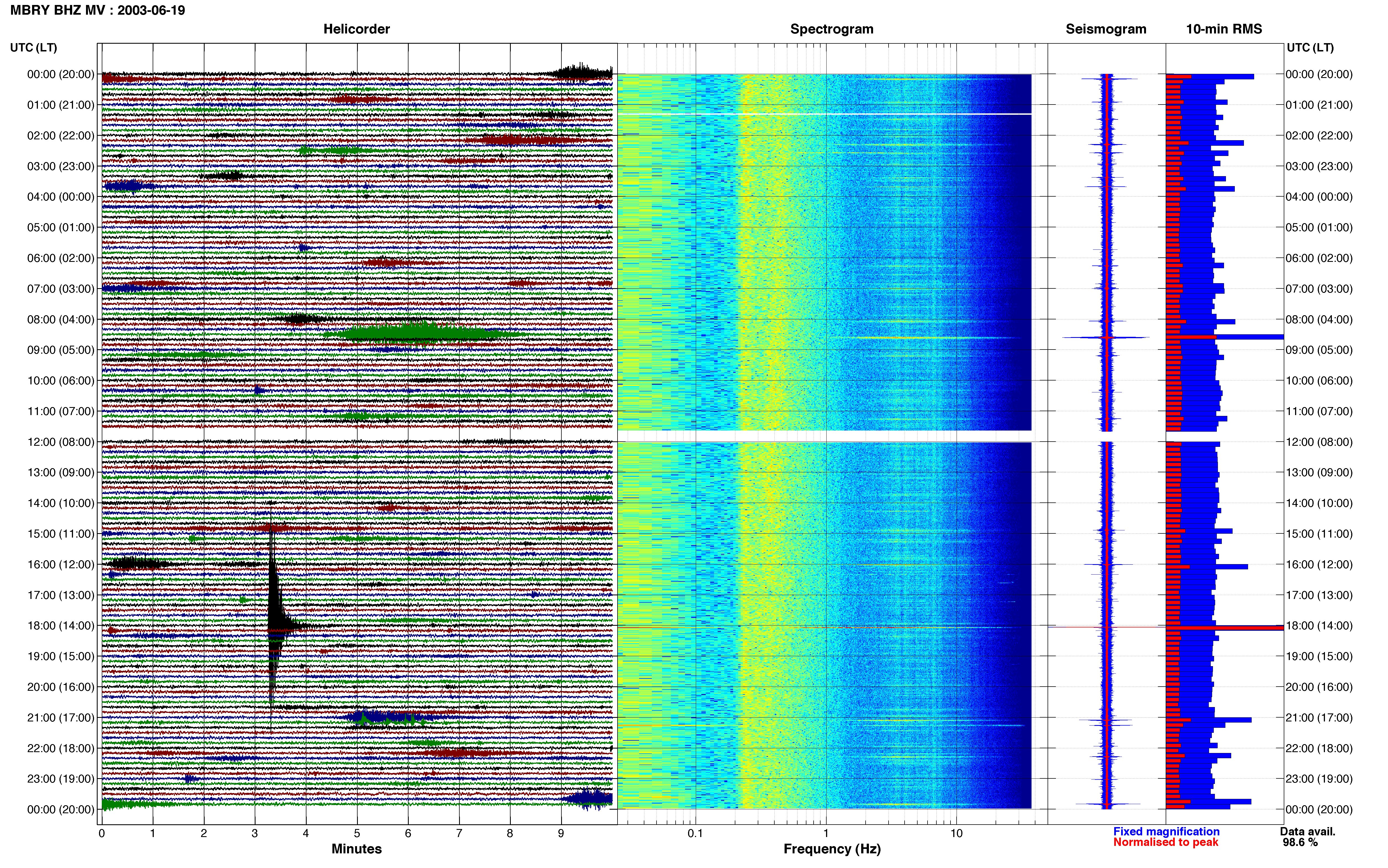Click left time label '19:00 (15:00)'
1388x868 pixels.
pyautogui.click(x=61, y=656)
